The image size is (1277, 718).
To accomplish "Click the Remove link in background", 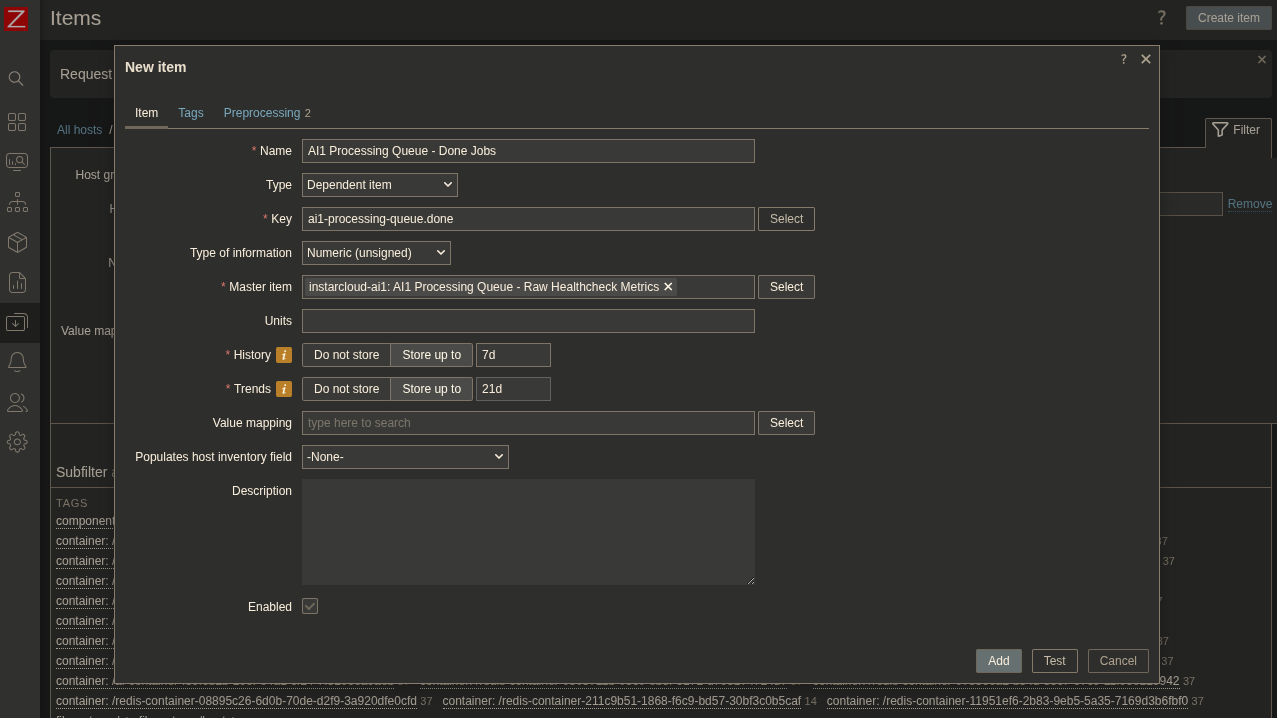I will 1249,204.
